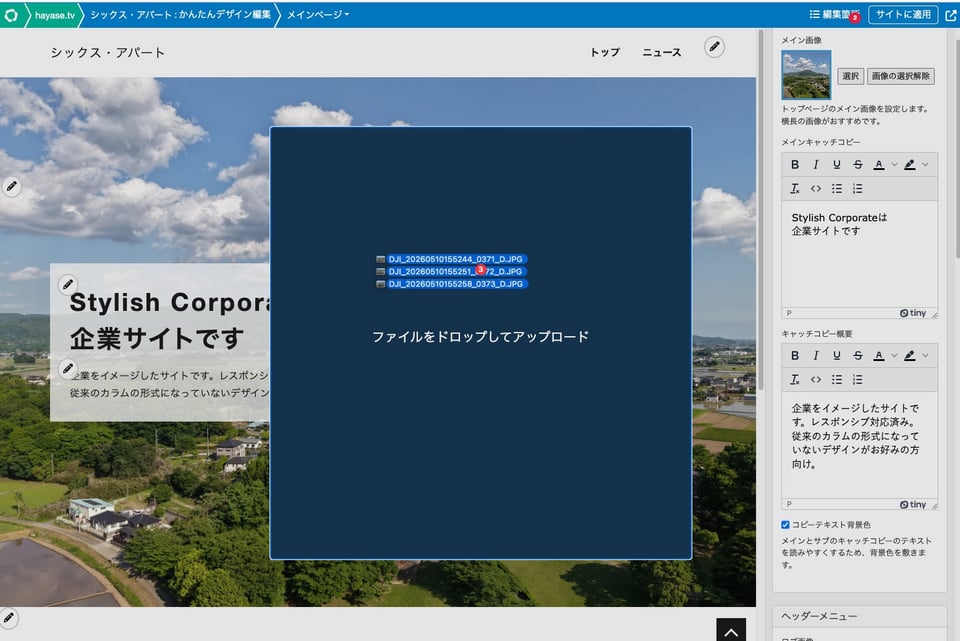This screenshot has width=960, height=641.
Task: Insert bullet list in キャッチコピー概要 editor
Action: [x=836, y=380]
